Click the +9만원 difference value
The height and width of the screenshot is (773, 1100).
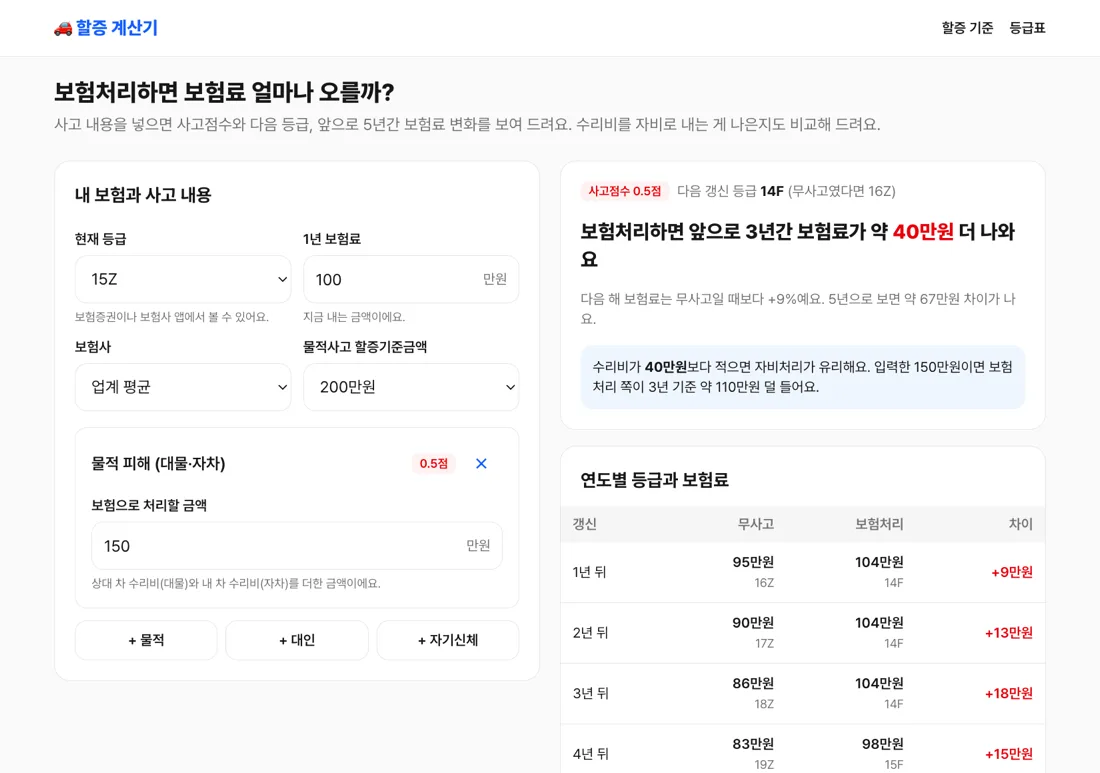coord(1012,572)
